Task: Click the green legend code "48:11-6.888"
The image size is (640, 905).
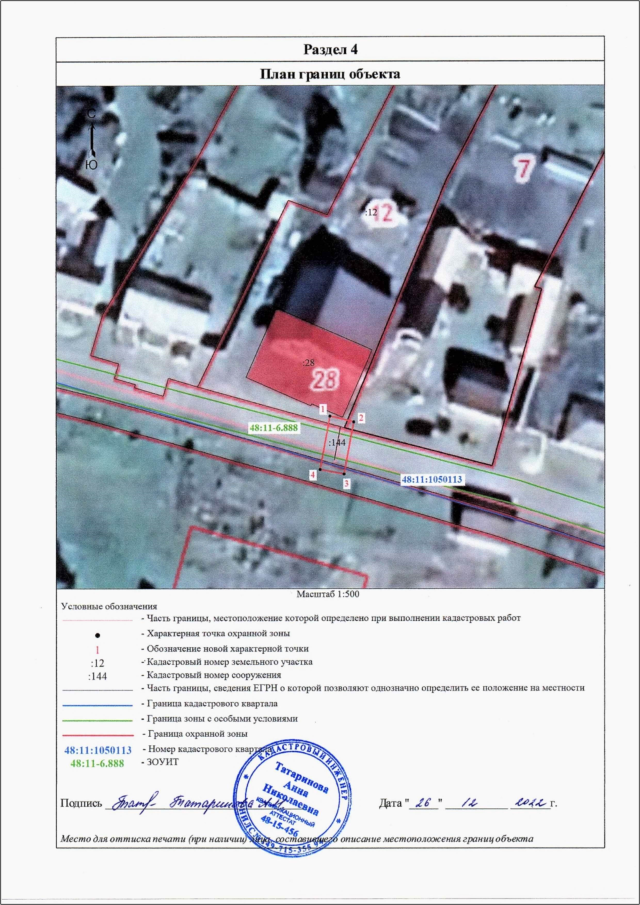Action: point(98,763)
